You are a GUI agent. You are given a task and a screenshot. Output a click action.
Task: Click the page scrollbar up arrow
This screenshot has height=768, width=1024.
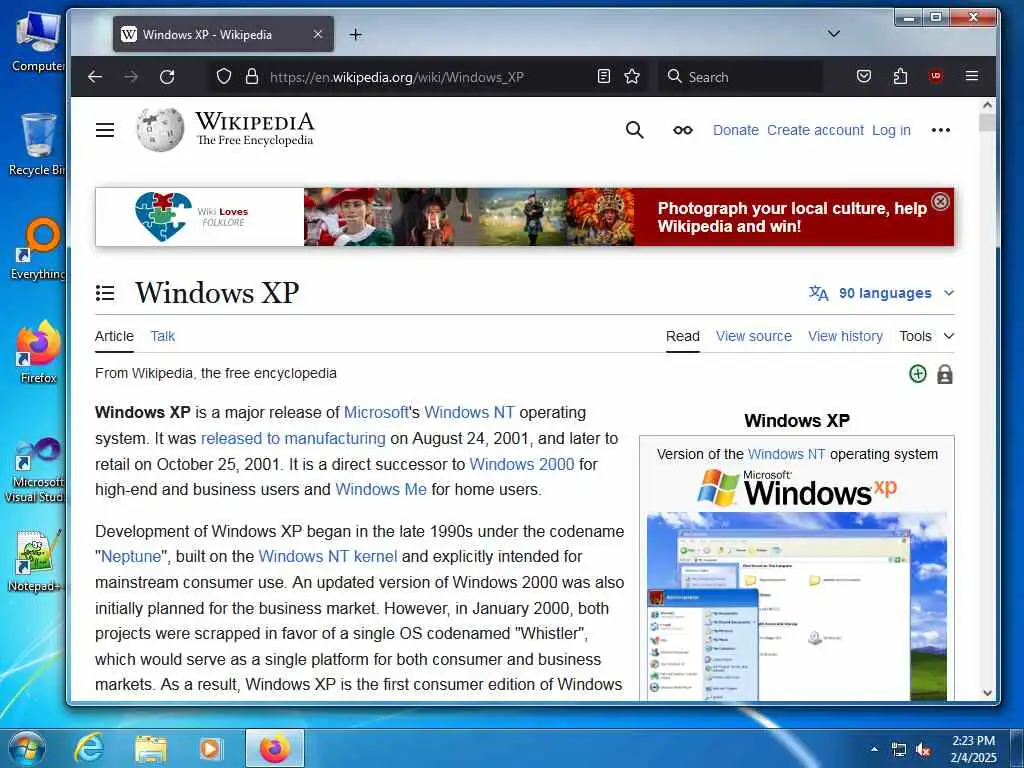(x=987, y=104)
